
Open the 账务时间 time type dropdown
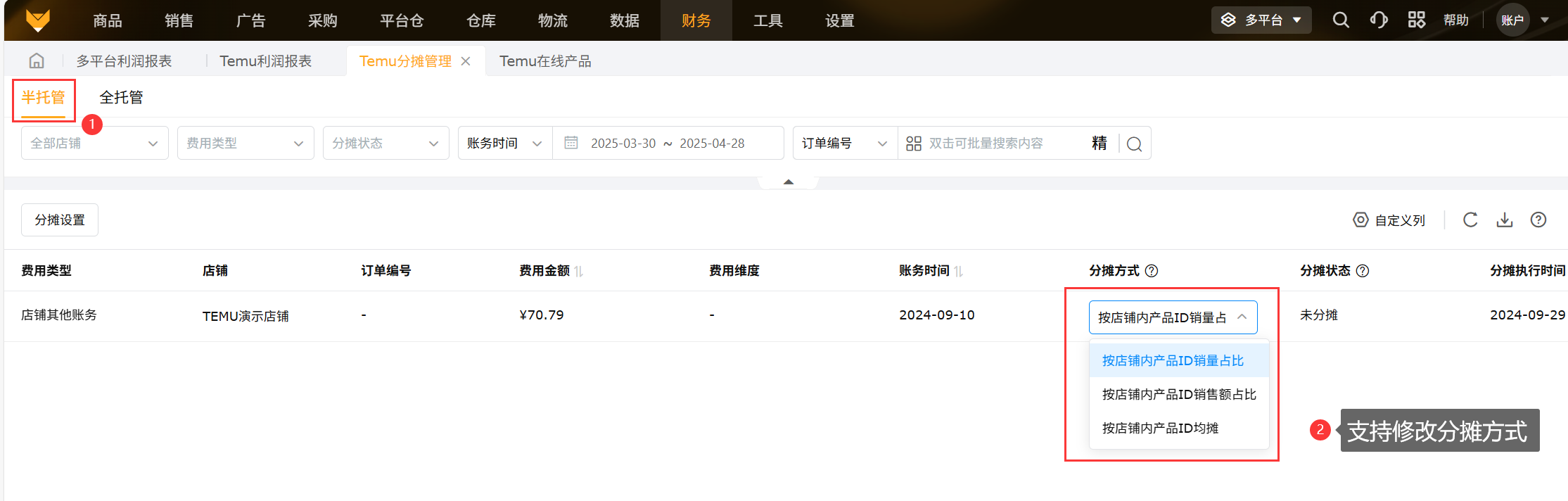click(x=505, y=143)
